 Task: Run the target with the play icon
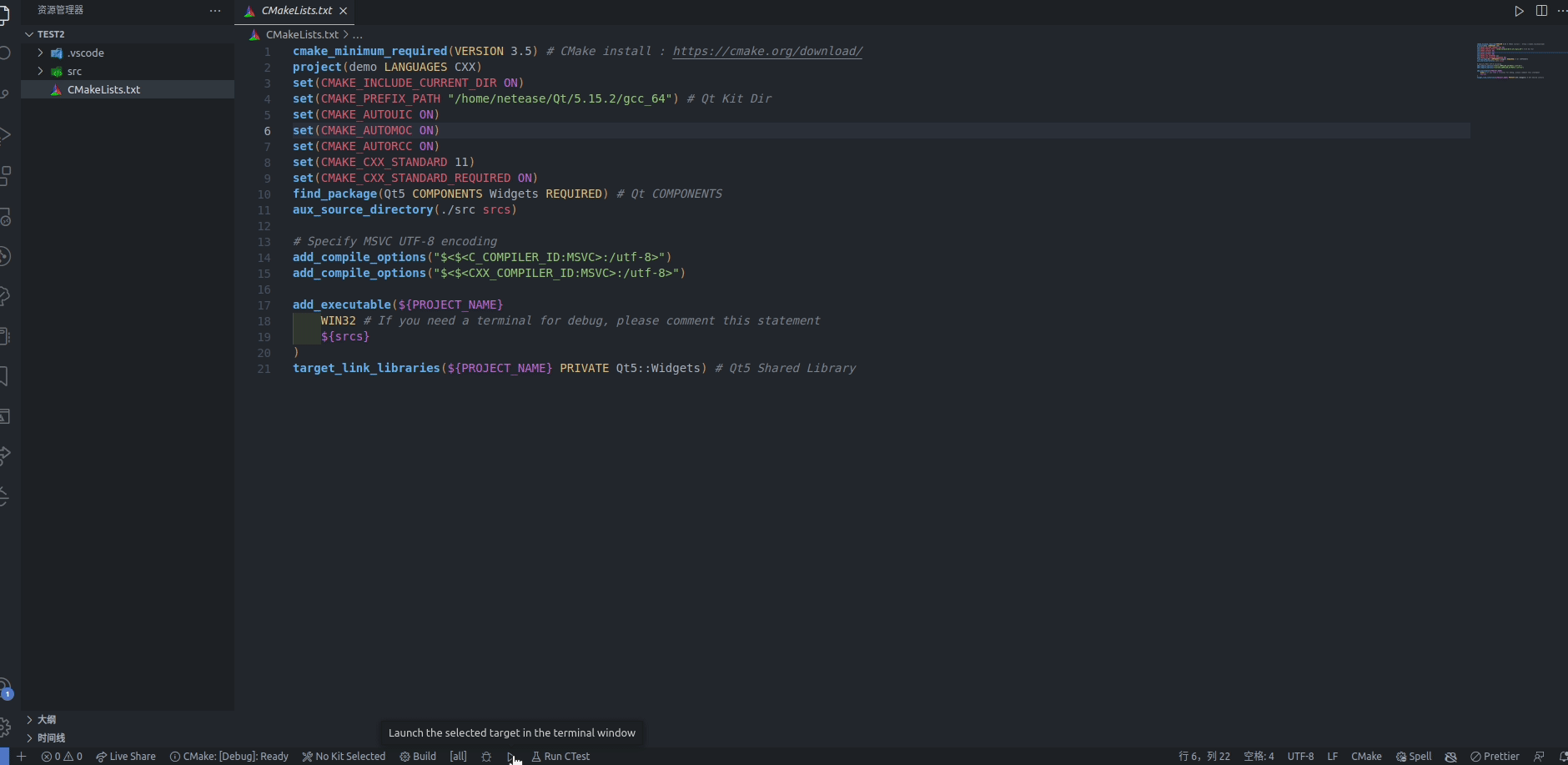click(x=1518, y=11)
